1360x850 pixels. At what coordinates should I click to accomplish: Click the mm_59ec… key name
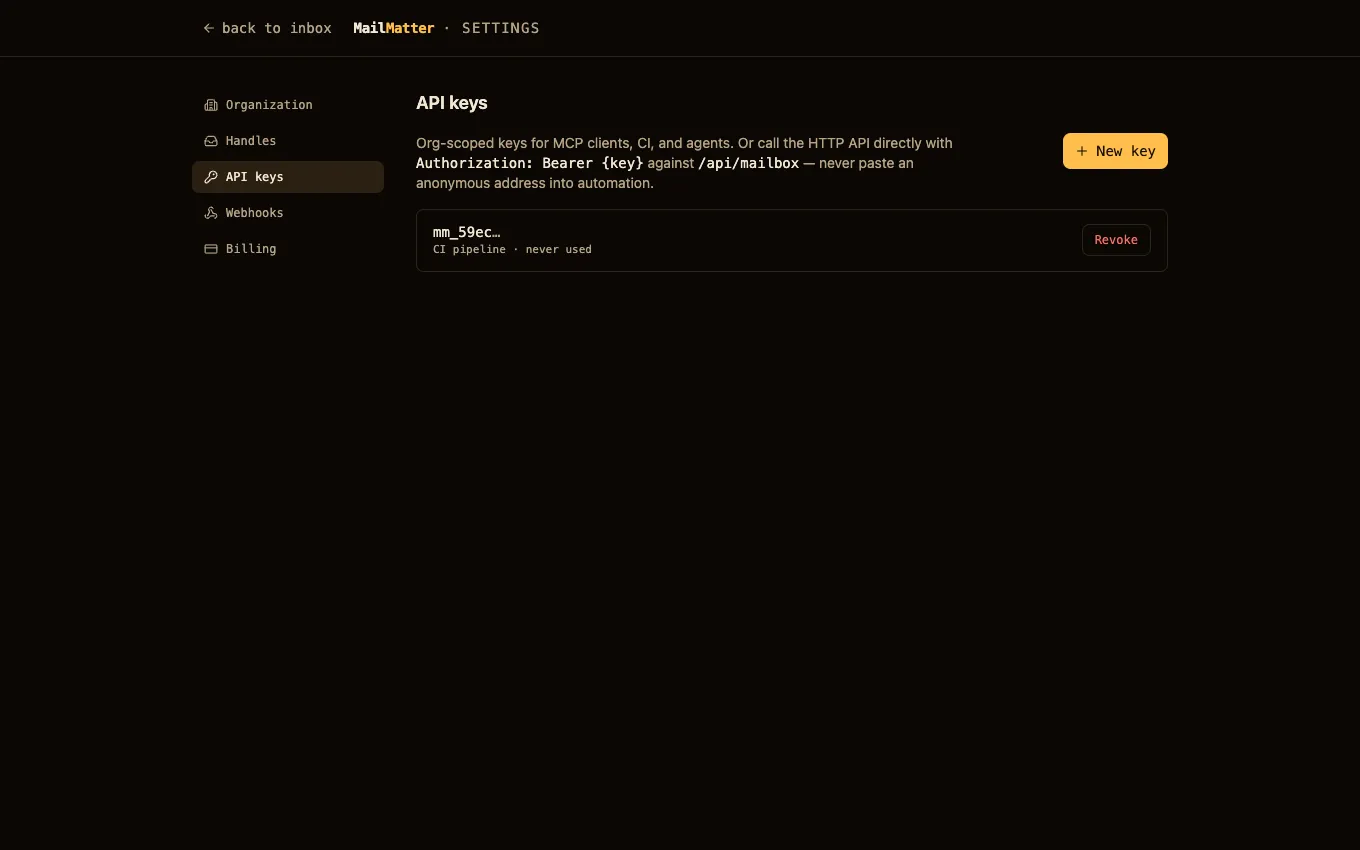467,232
